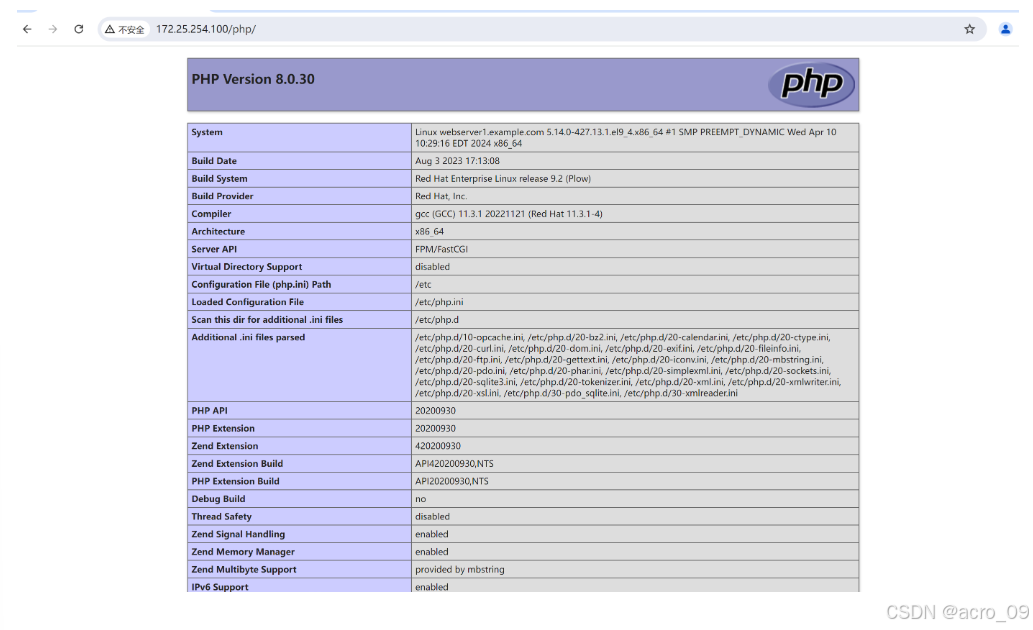Select the Red Hat, Inc. value
Screen dimensions: 1033x630
click(441, 196)
